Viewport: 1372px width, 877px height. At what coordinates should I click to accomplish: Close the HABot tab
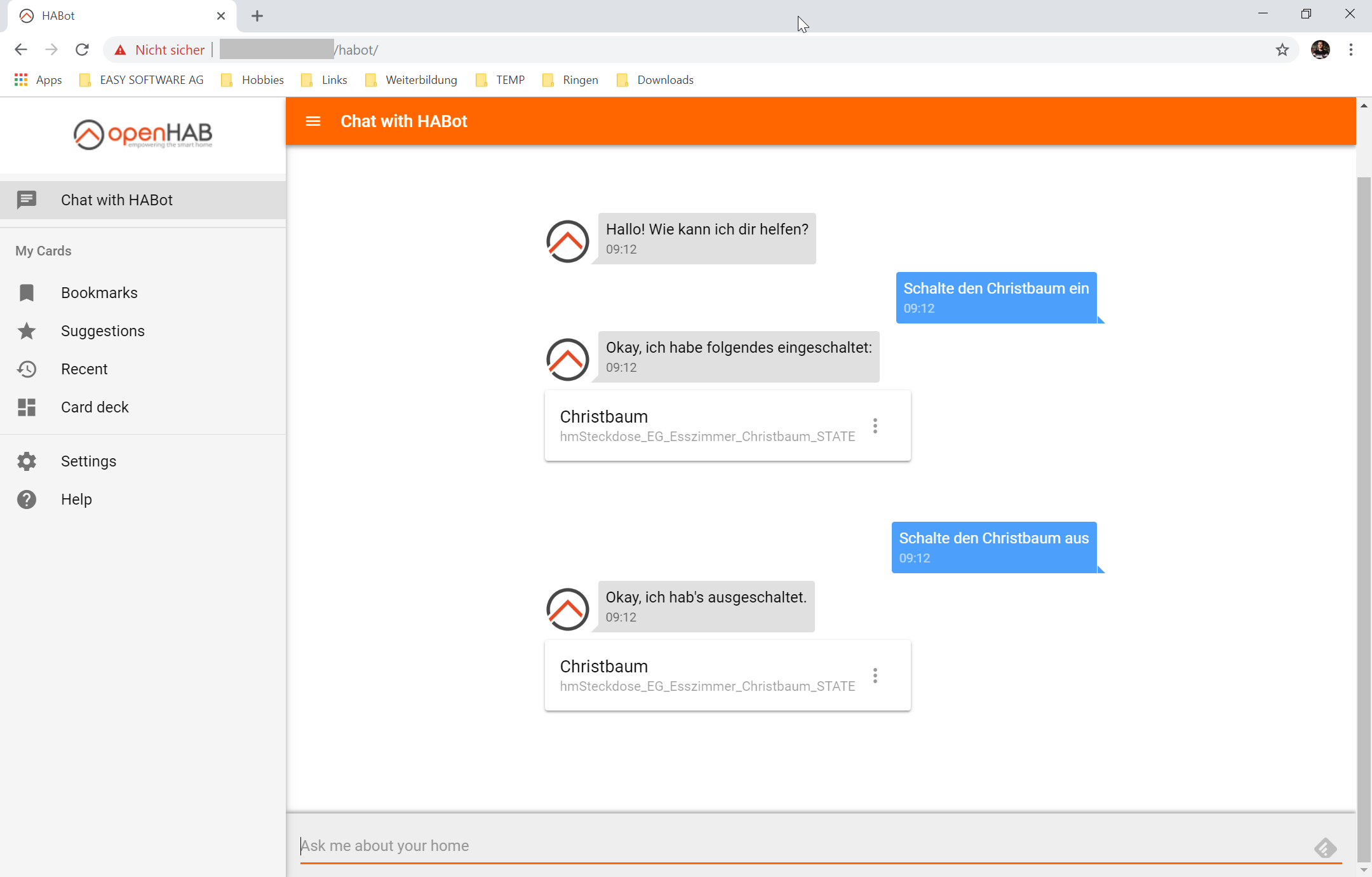click(x=221, y=16)
